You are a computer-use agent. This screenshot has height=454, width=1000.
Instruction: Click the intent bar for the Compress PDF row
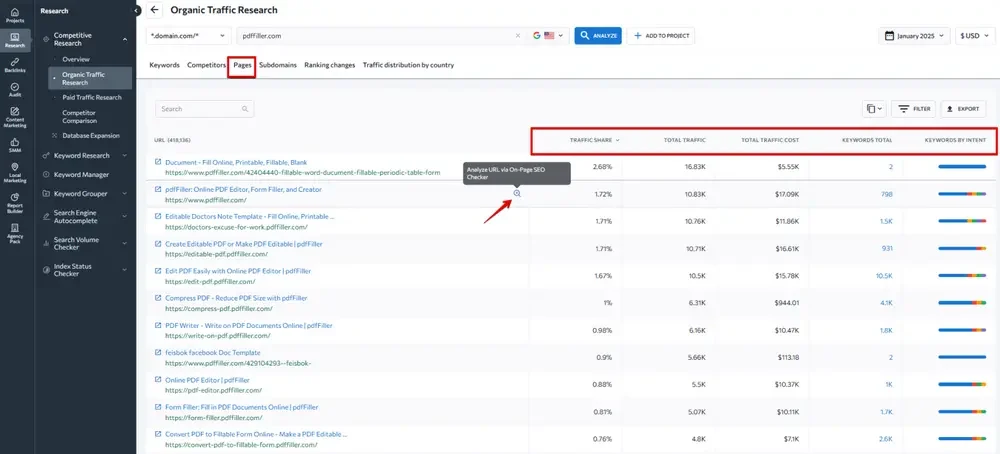coord(962,303)
